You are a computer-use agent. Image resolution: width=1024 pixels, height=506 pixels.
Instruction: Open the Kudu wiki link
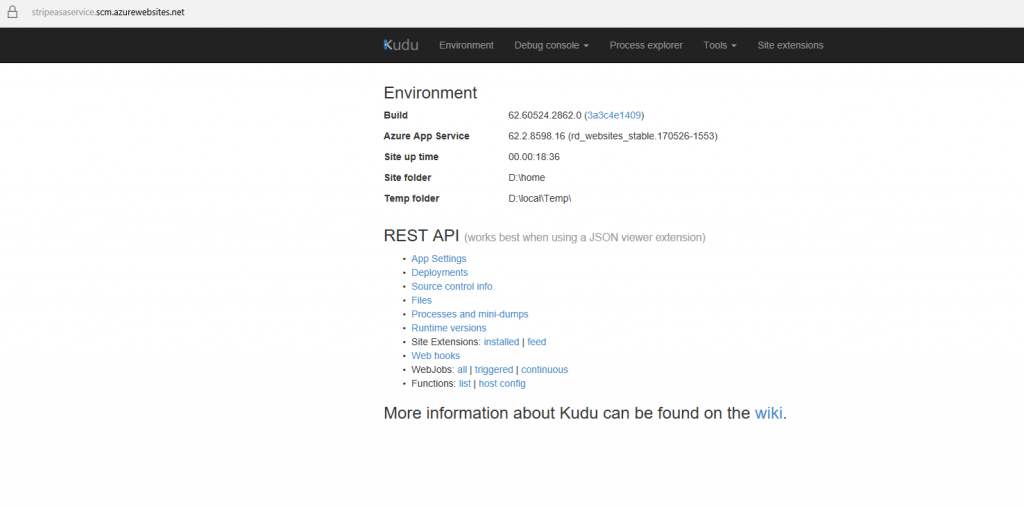coord(769,413)
